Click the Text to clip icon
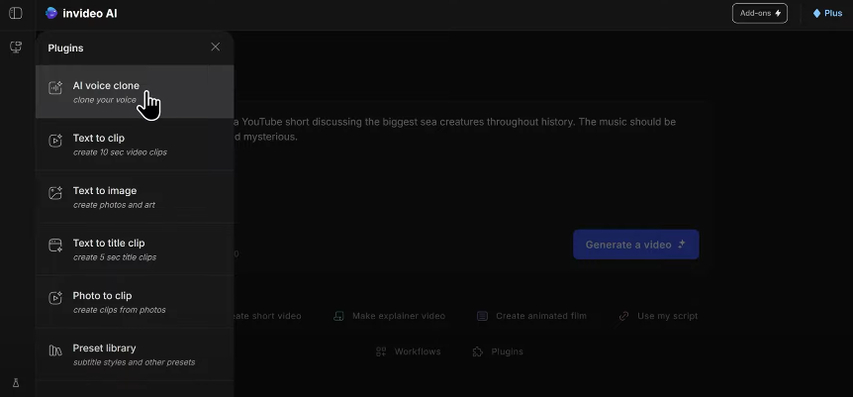The image size is (853, 397). [x=55, y=140]
